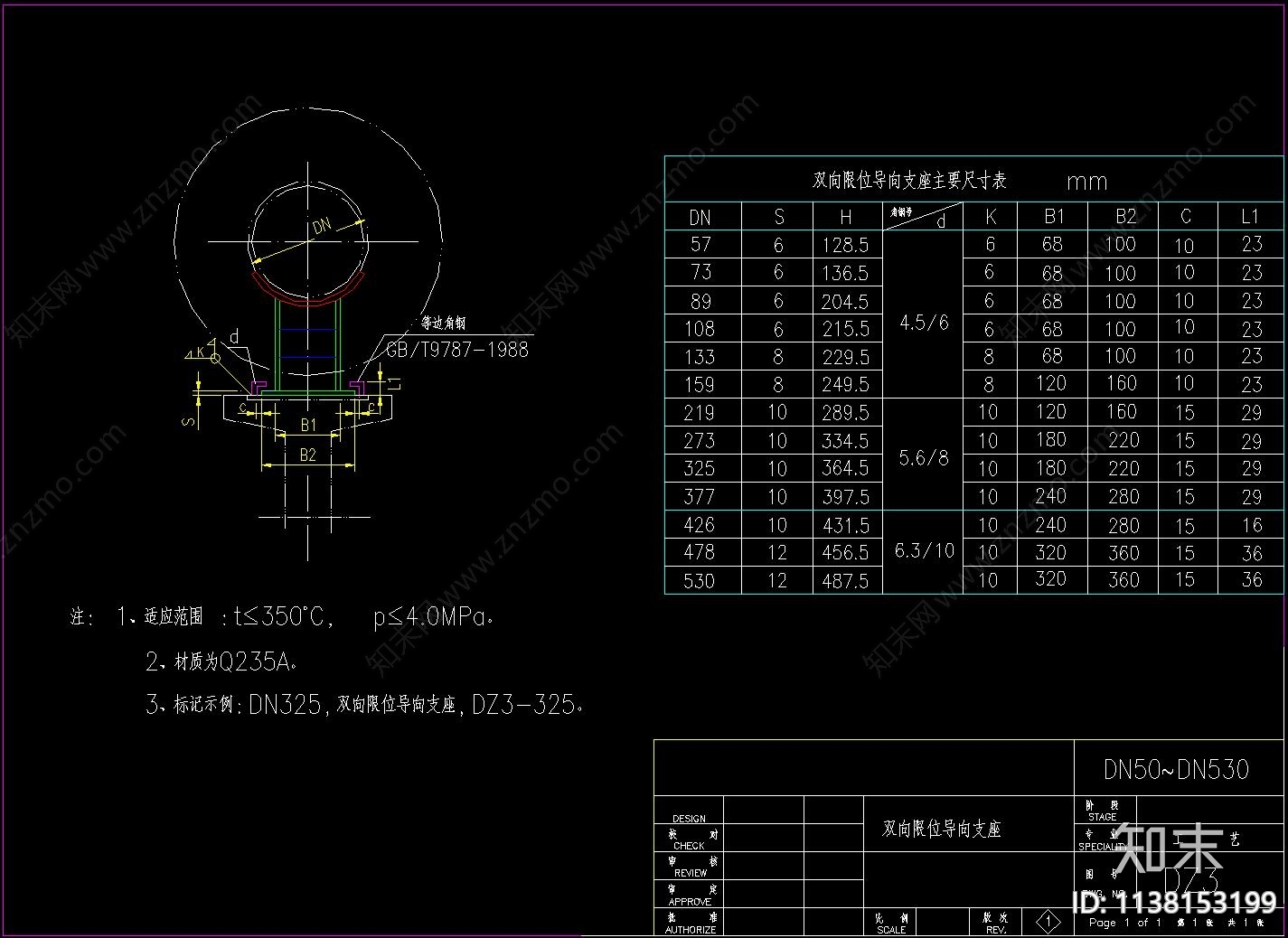Click the 'mm' unit label beside table title

[x=1086, y=183]
